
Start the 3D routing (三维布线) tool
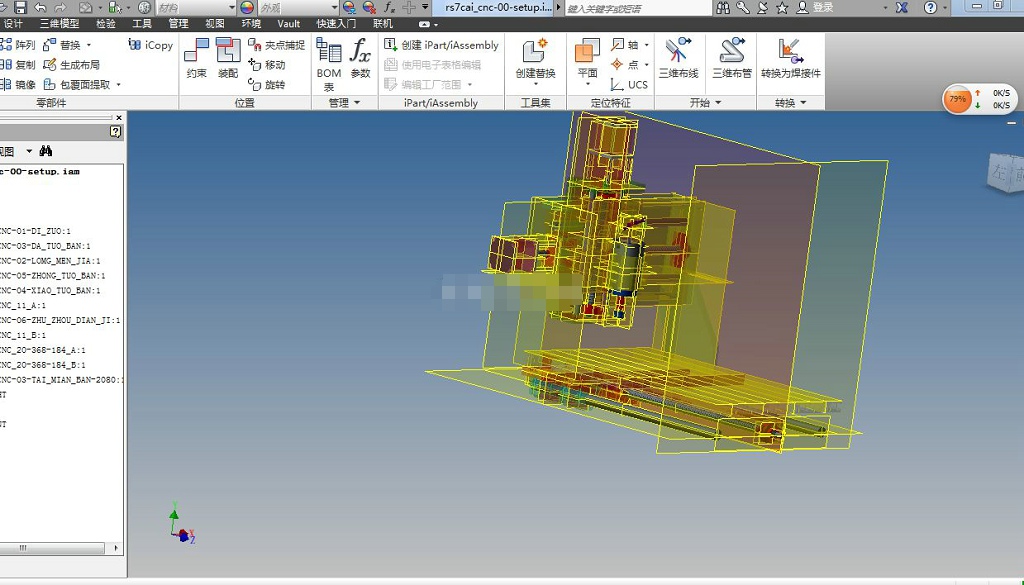[x=678, y=58]
